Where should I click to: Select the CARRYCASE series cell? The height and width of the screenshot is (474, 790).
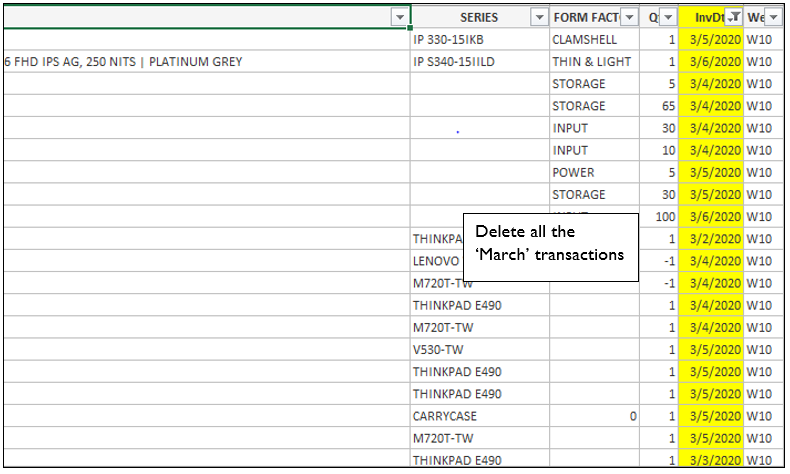(479, 415)
